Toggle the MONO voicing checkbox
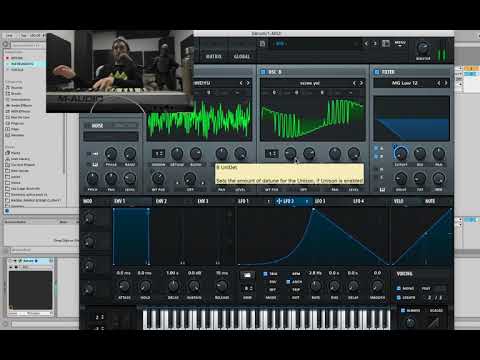The width and height of the screenshot is (480, 360). [398, 288]
